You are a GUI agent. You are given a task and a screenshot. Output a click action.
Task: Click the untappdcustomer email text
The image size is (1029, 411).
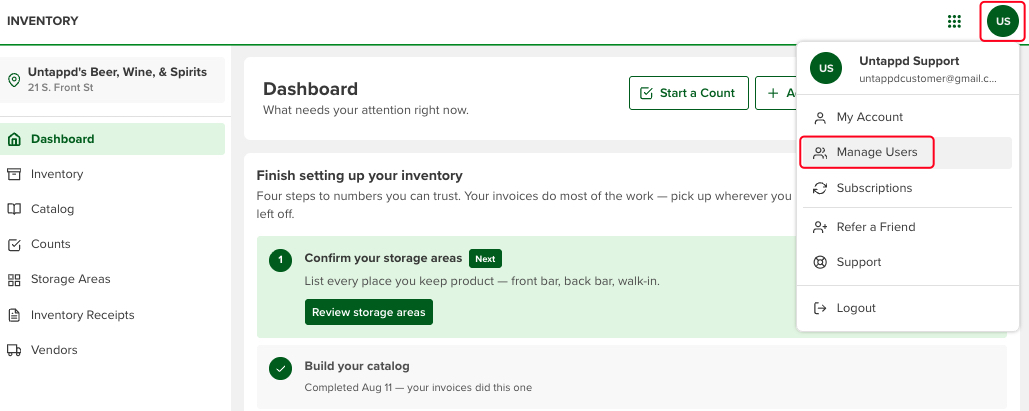point(928,79)
